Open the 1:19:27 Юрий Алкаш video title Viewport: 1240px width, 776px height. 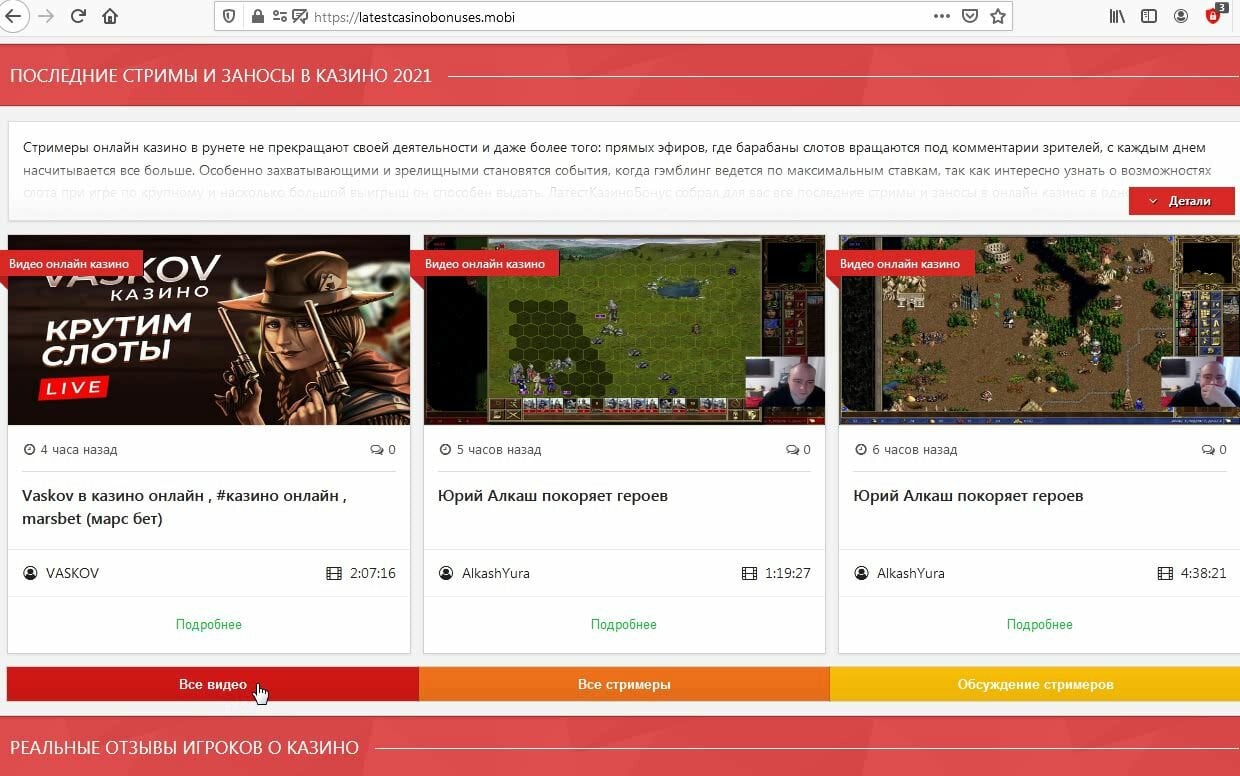click(553, 496)
